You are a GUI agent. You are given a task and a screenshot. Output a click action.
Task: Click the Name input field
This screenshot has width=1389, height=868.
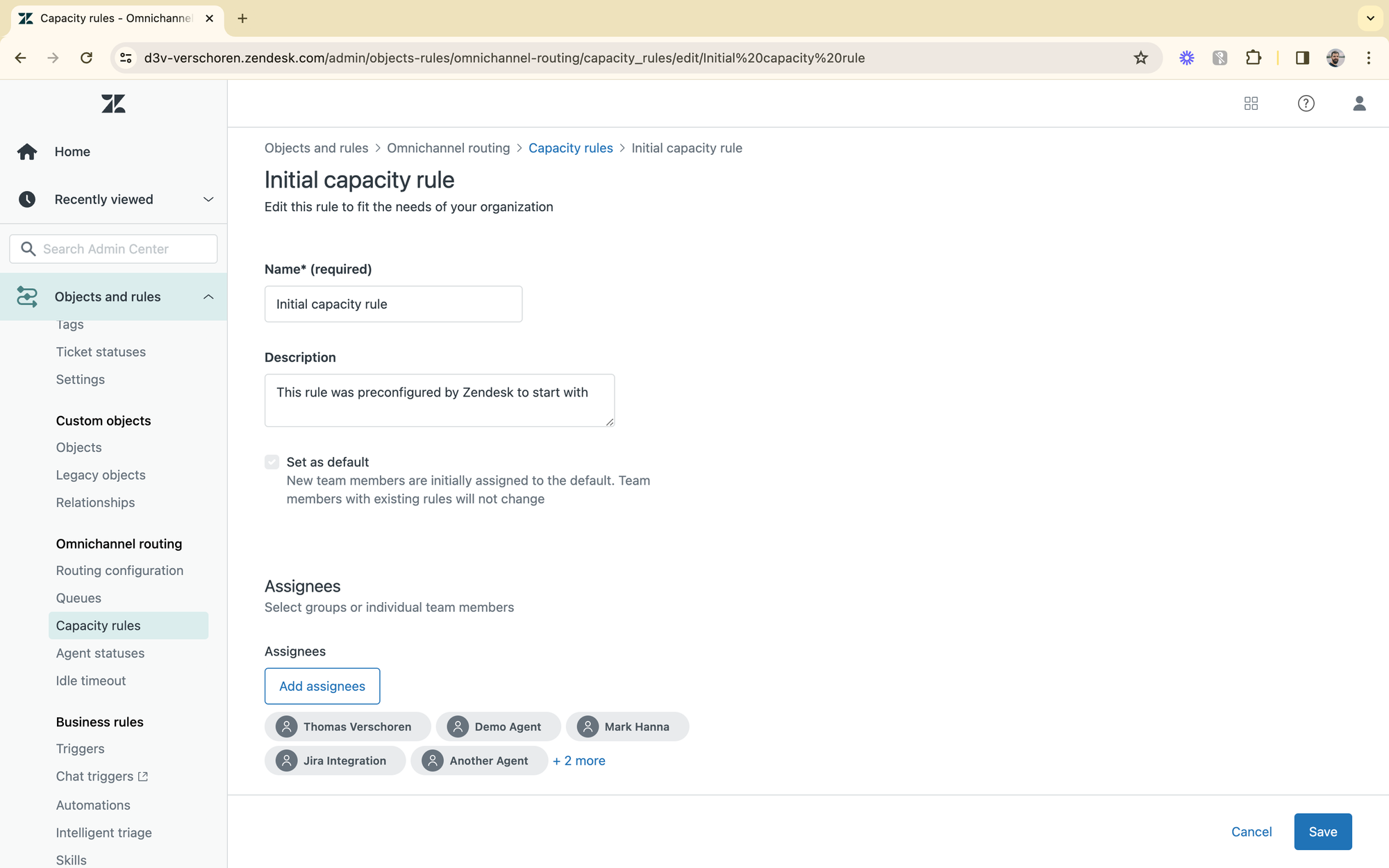coord(393,304)
